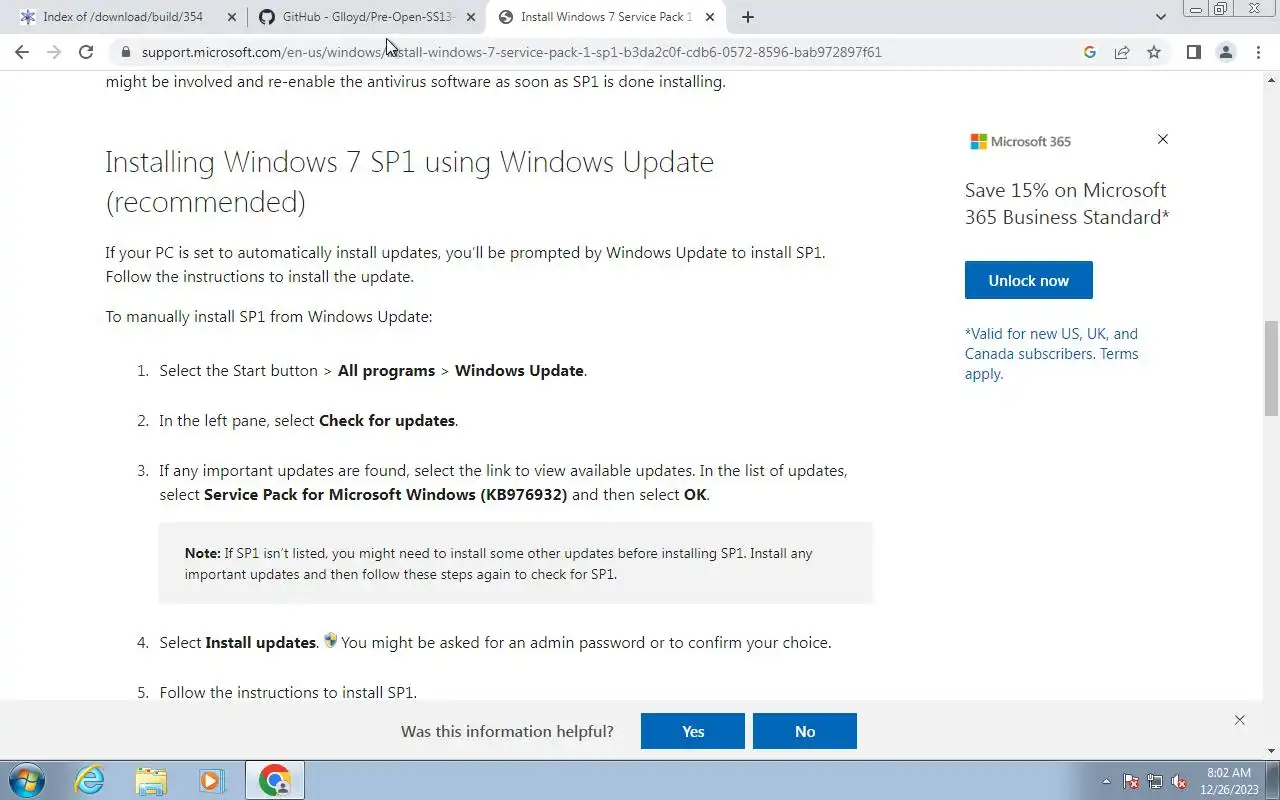Open Windows Media Player from taskbar
This screenshot has width=1280, height=800.
(x=212, y=780)
